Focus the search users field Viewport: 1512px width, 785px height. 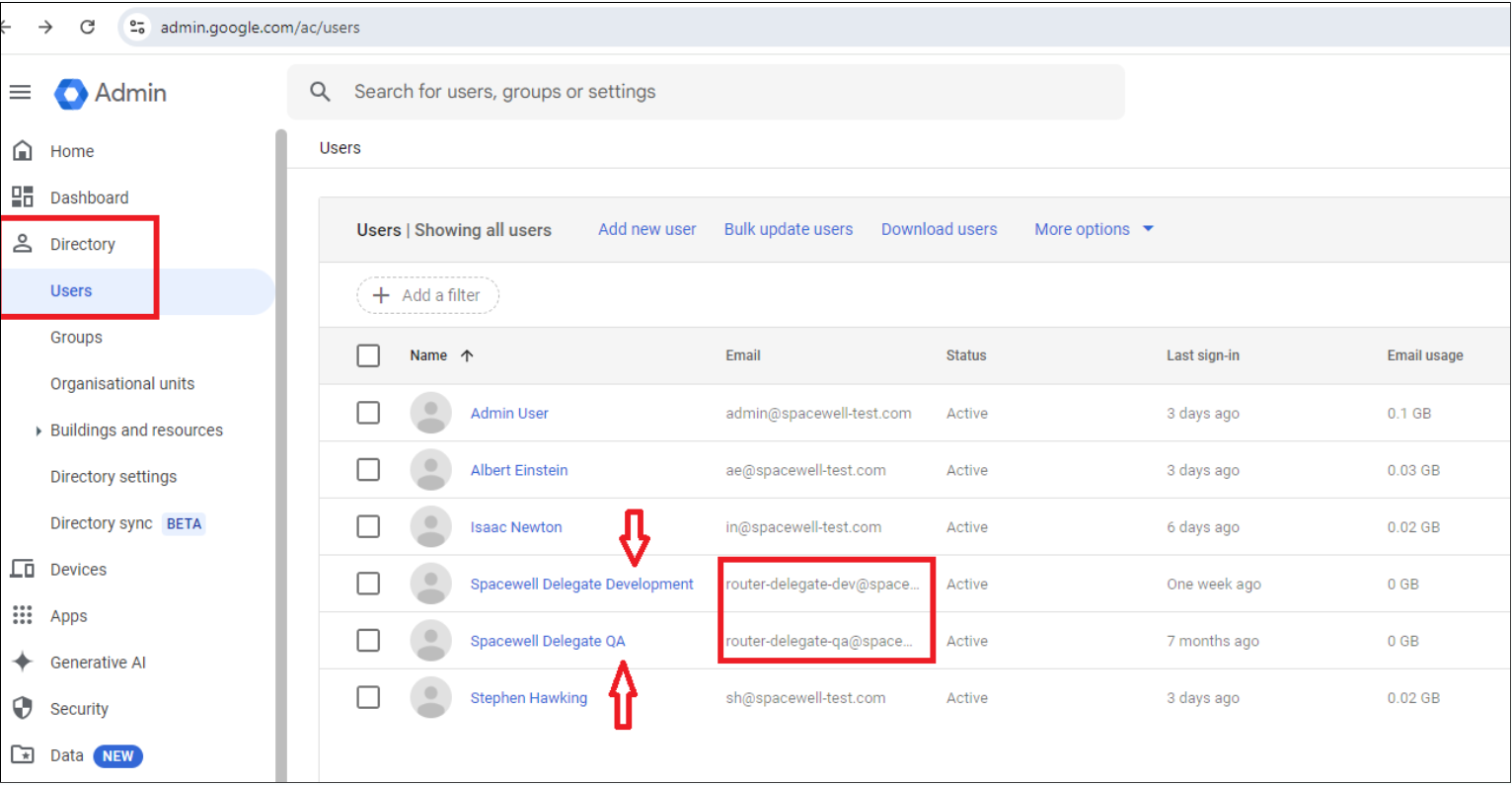point(706,92)
